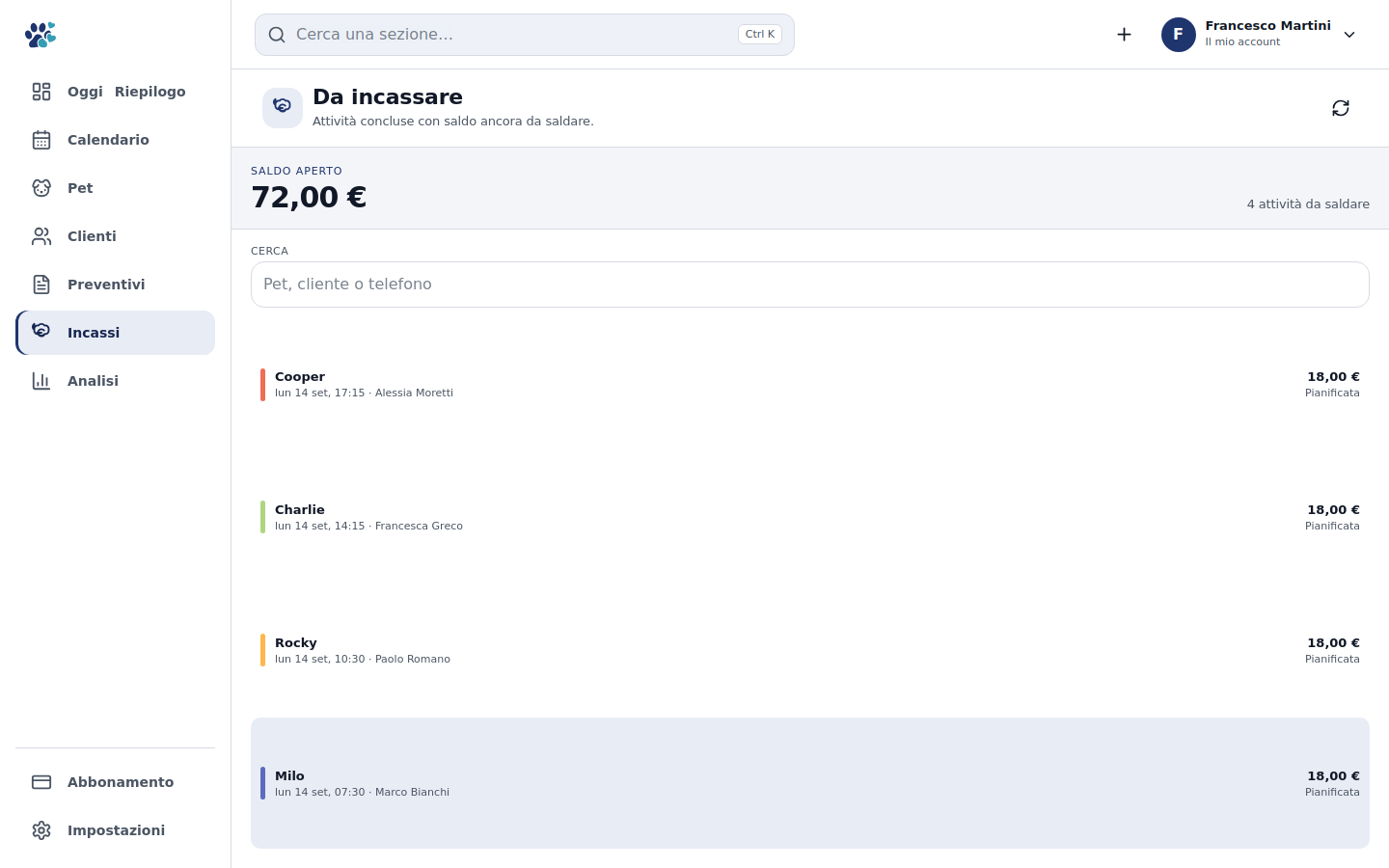Open the Clienti people icon
This screenshot has width=1389, height=868.
tap(41, 236)
